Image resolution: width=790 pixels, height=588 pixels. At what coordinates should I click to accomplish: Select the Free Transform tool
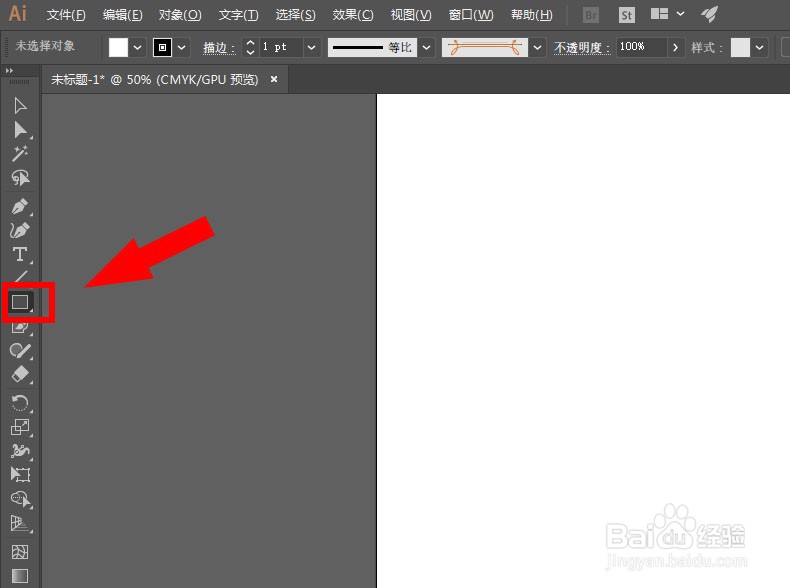point(20,474)
